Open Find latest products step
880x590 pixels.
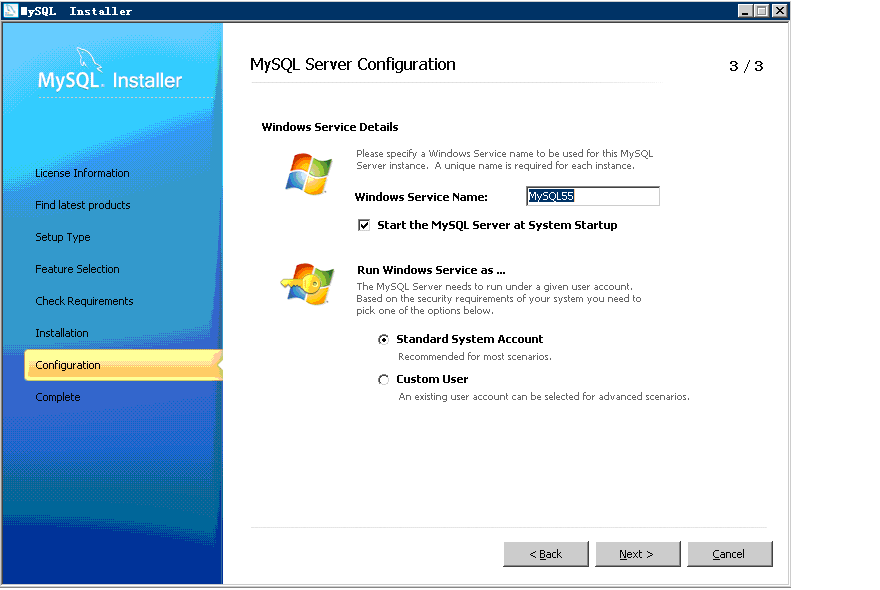tap(82, 205)
